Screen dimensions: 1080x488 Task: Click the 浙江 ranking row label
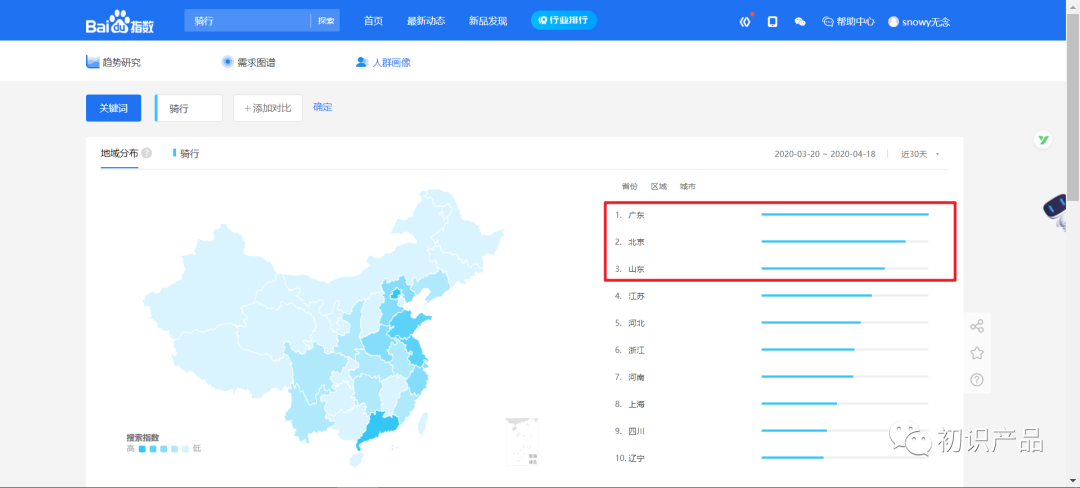[636, 350]
